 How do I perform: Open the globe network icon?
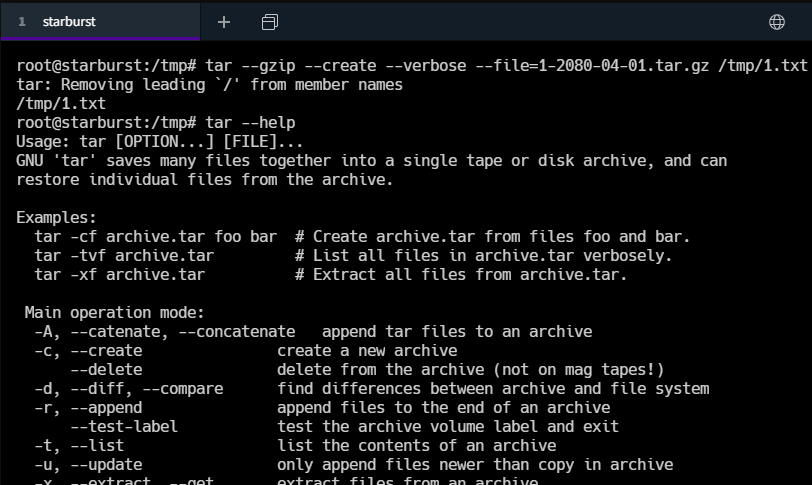click(x=777, y=22)
